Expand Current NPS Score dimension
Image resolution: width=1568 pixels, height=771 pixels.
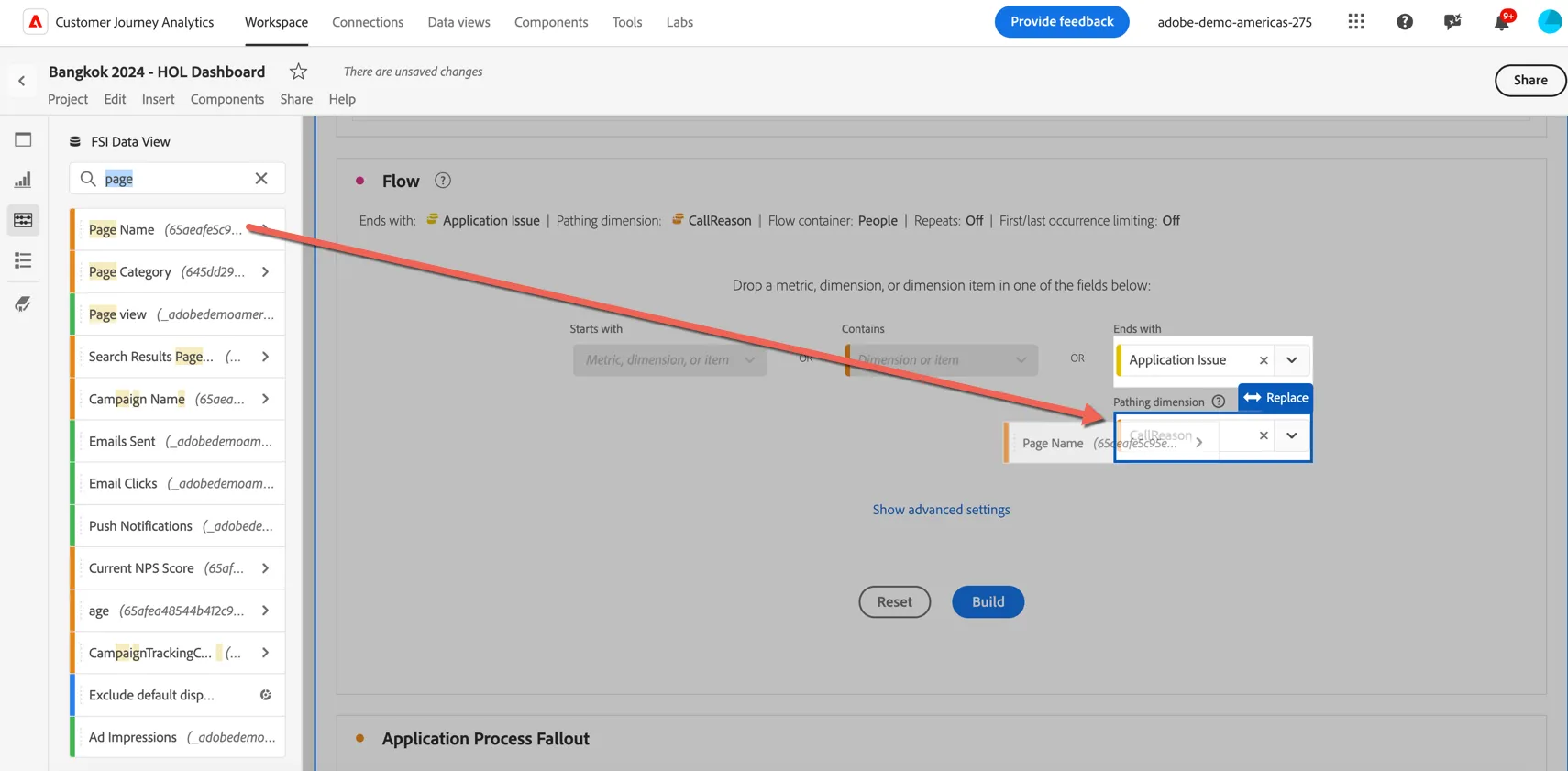click(265, 568)
